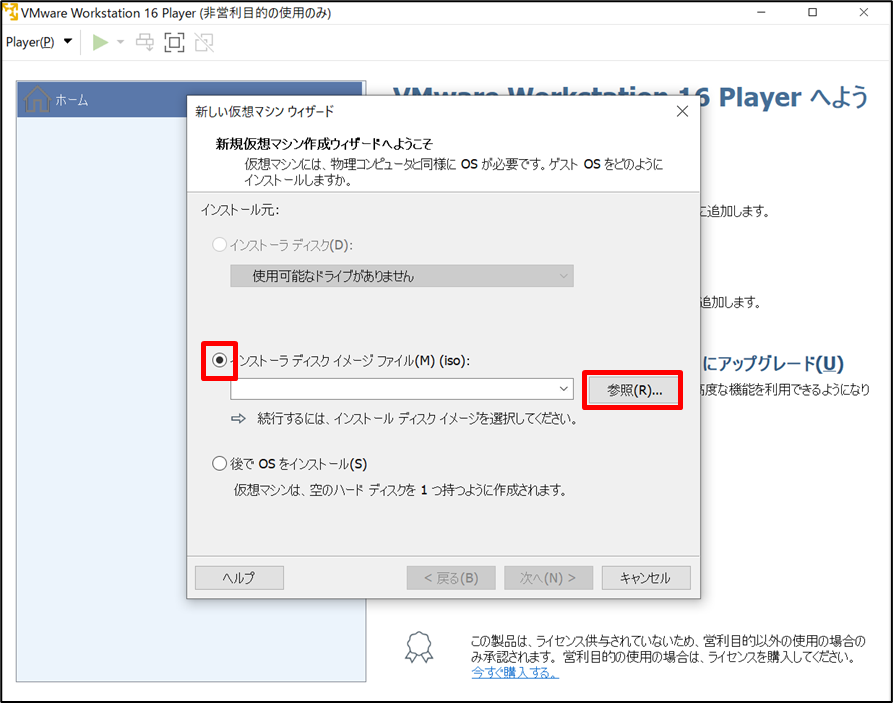Click the キャンセル button
893x703 pixels.
tap(646, 578)
